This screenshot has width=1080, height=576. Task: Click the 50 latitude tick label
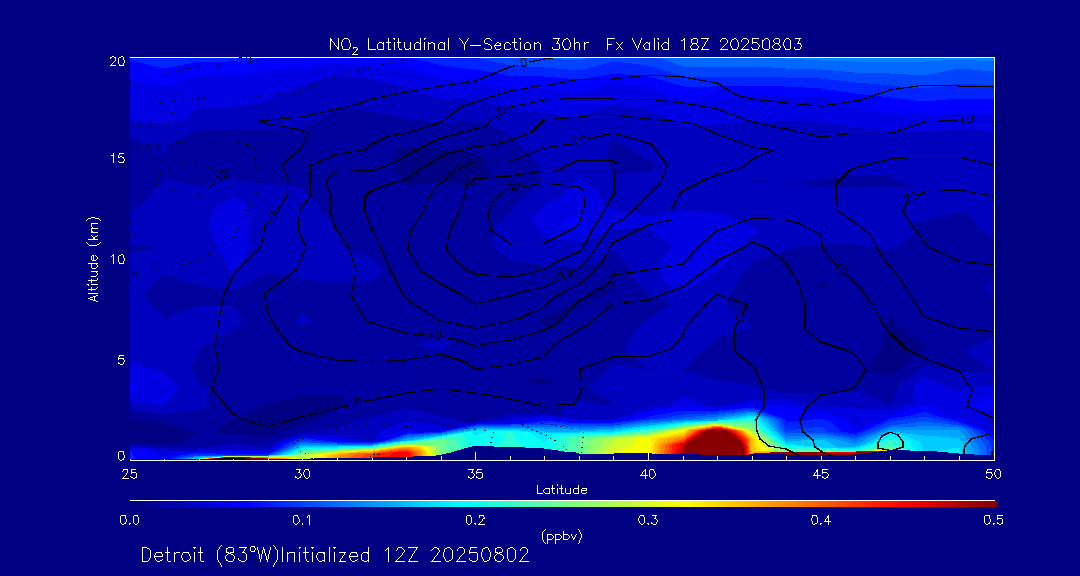tap(994, 474)
